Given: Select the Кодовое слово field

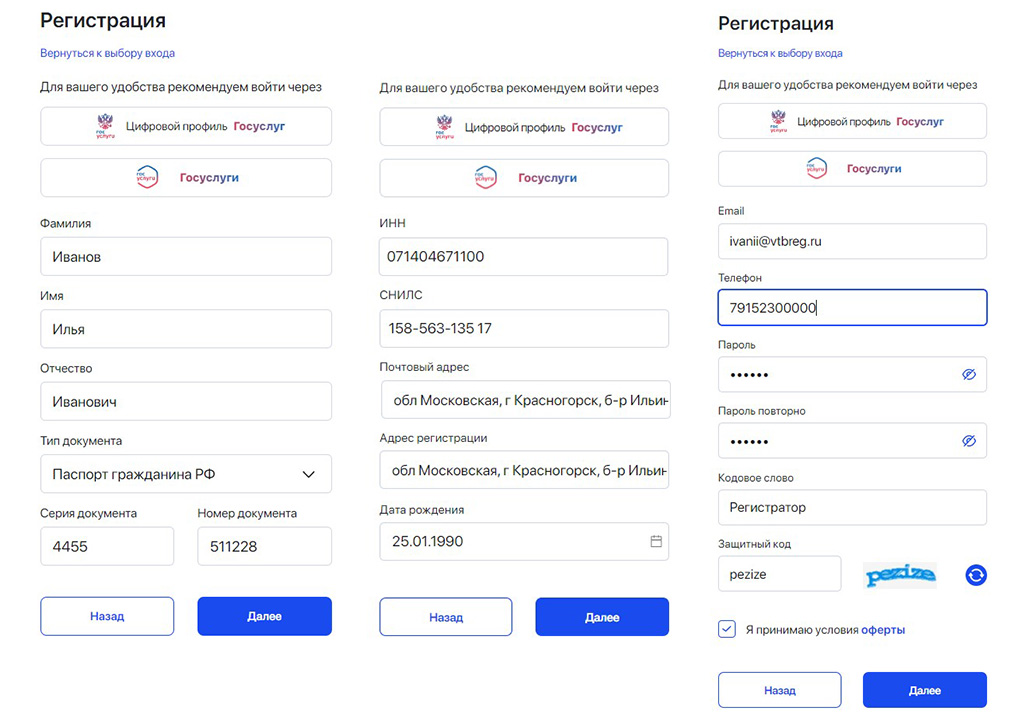Looking at the screenshot, I should coord(852,508).
